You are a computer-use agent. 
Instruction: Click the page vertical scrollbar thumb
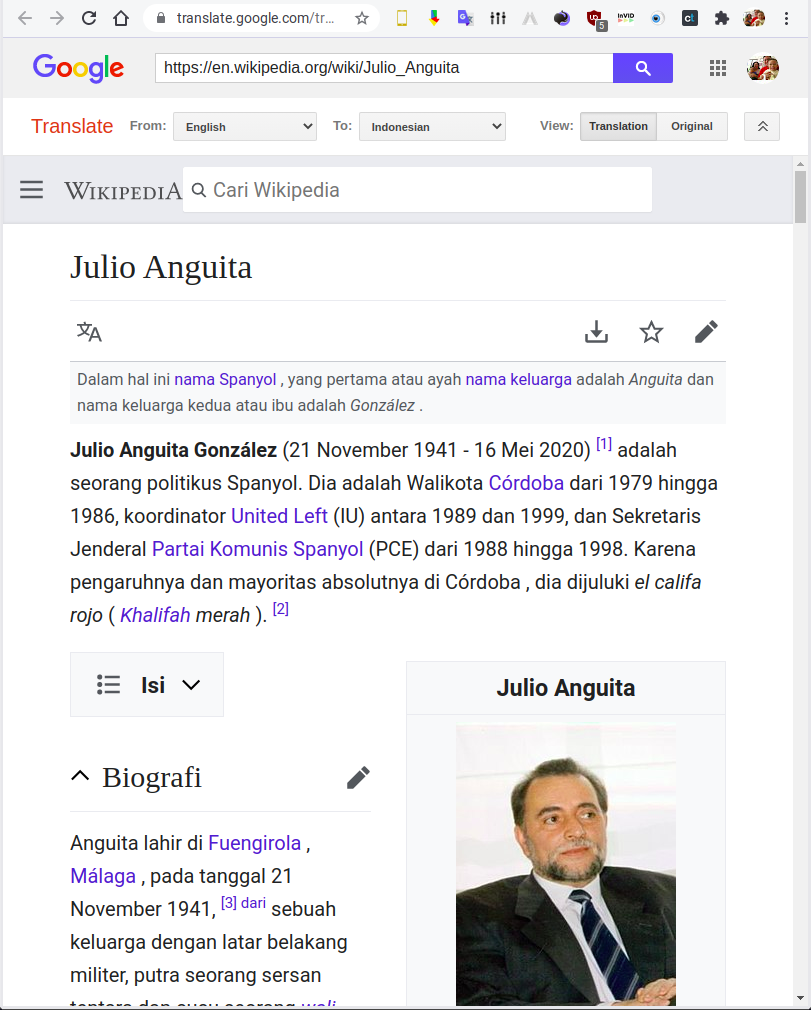tap(800, 196)
